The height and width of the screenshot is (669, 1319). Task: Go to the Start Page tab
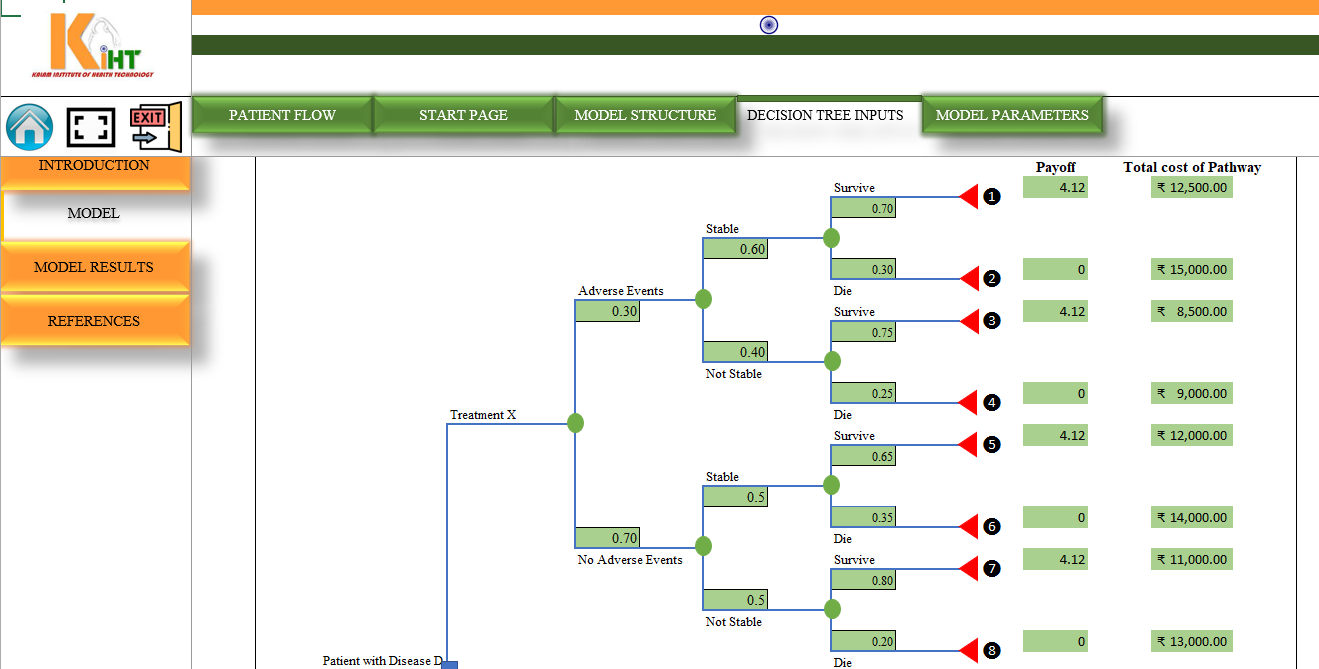(x=463, y=115)
